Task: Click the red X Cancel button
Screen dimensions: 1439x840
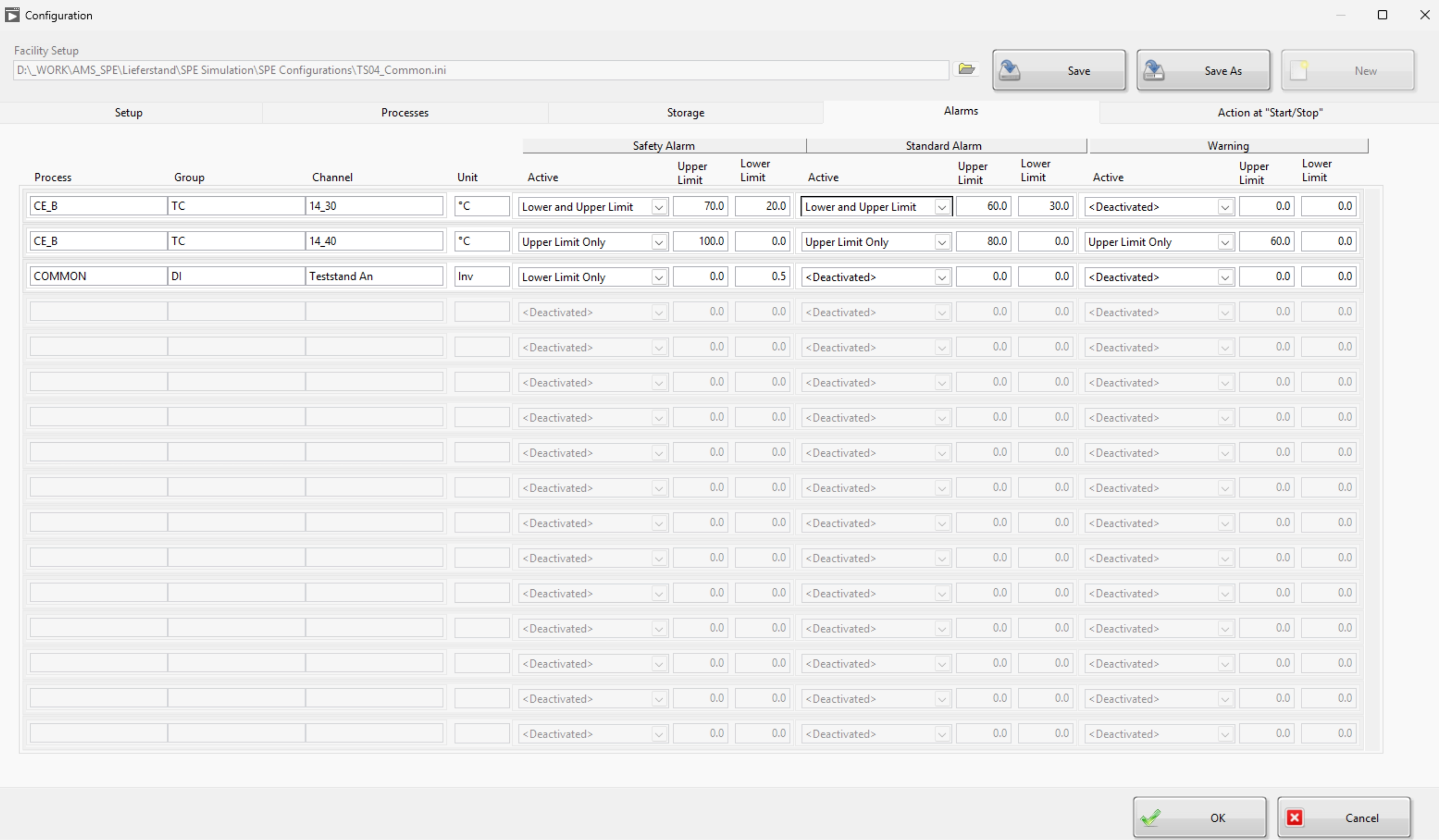Action: point(1344,817)
